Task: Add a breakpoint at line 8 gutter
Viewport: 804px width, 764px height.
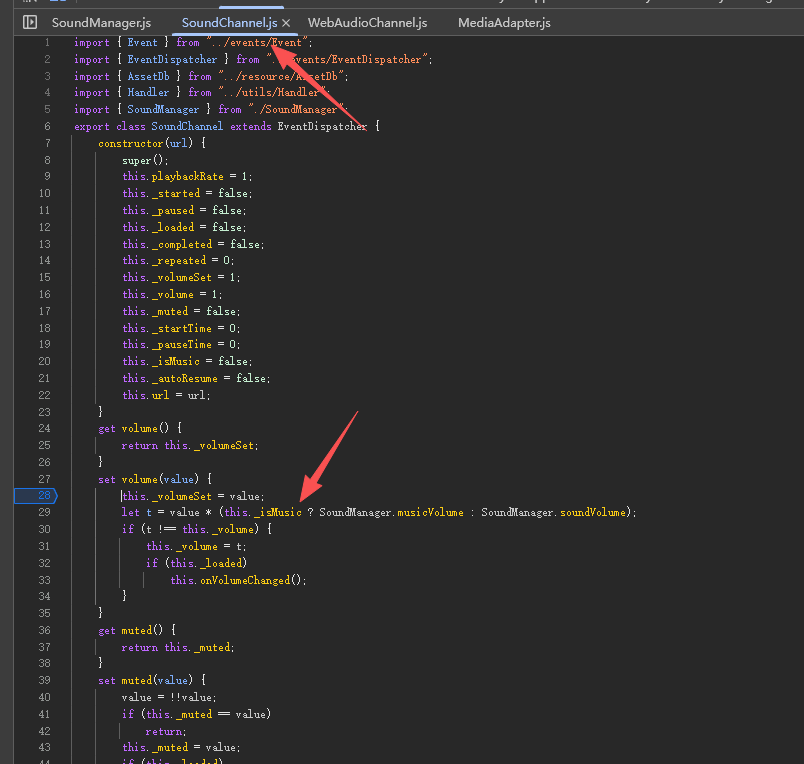Action: tap(46, 160)
